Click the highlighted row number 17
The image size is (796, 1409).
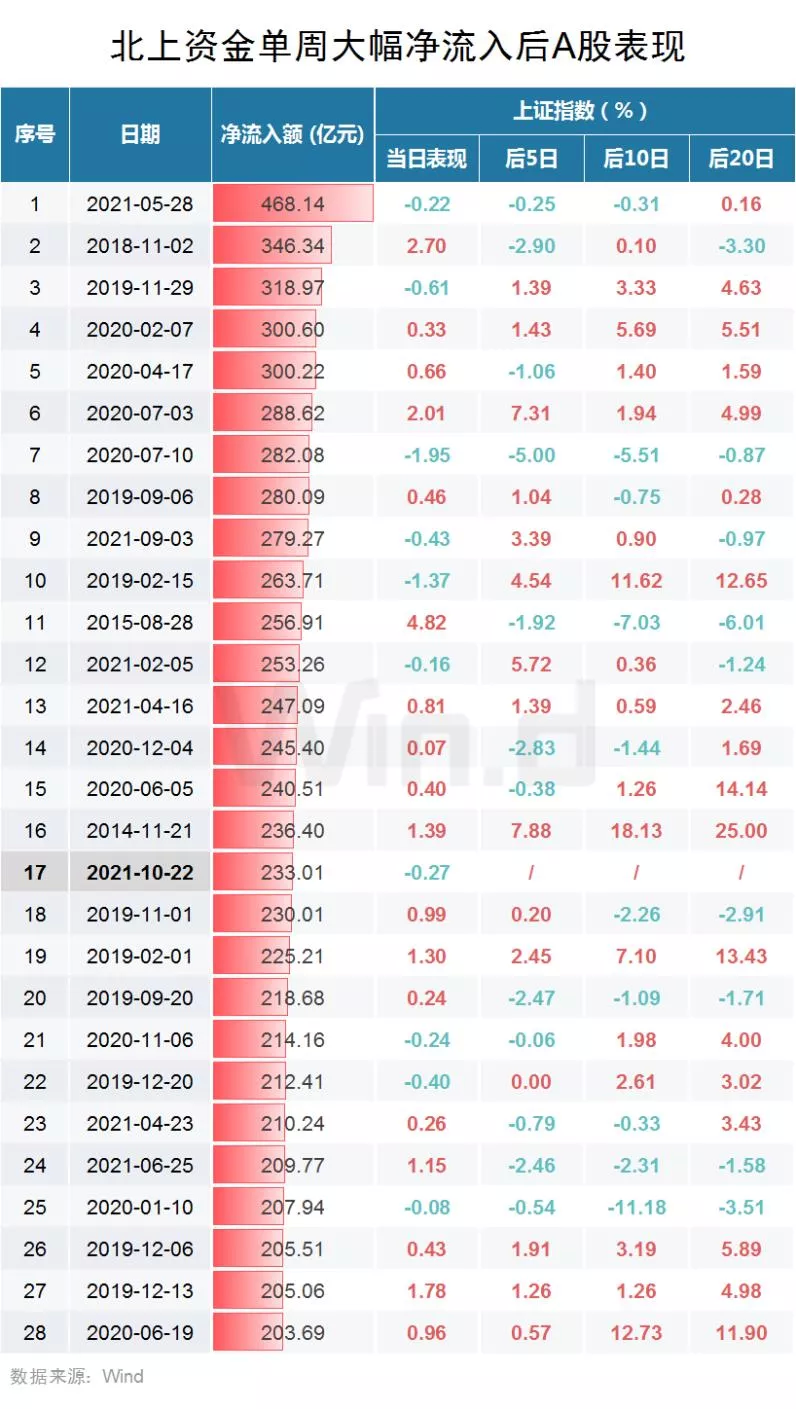coord(35,872)
